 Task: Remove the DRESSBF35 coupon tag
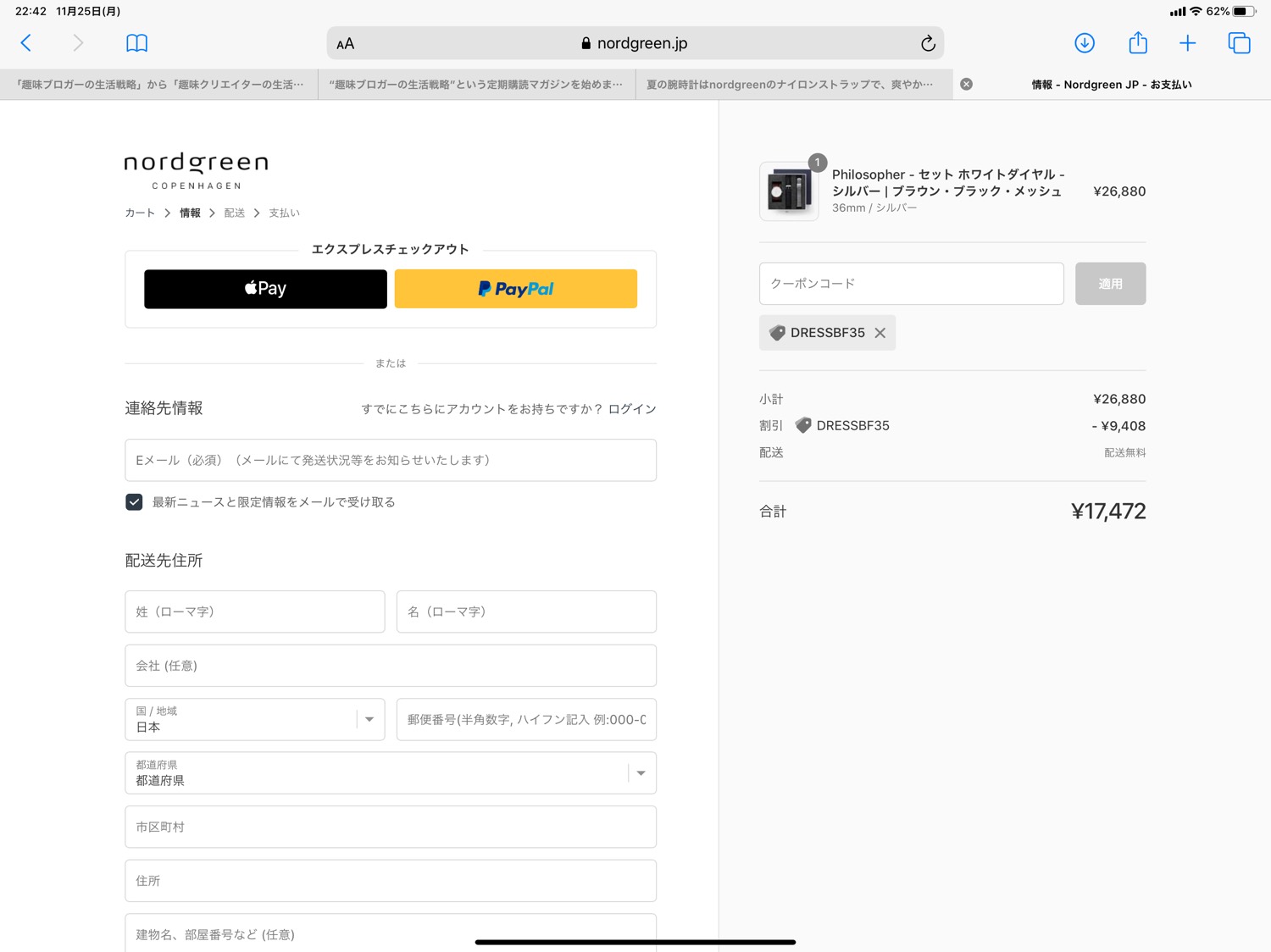click(880, 333)
